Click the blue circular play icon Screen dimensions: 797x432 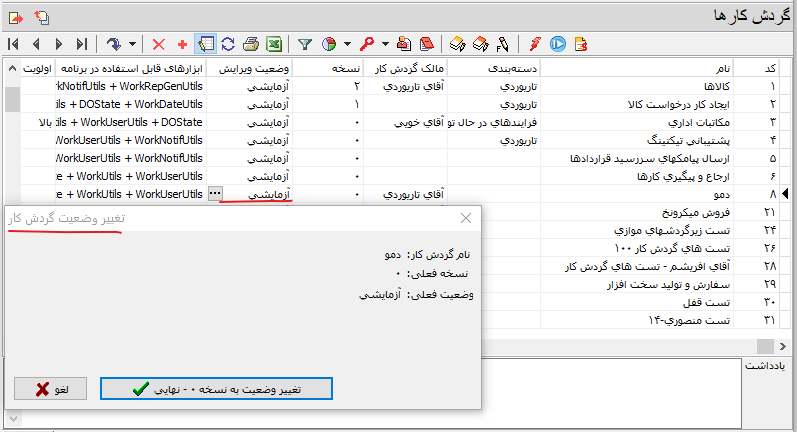pos(558,44)
